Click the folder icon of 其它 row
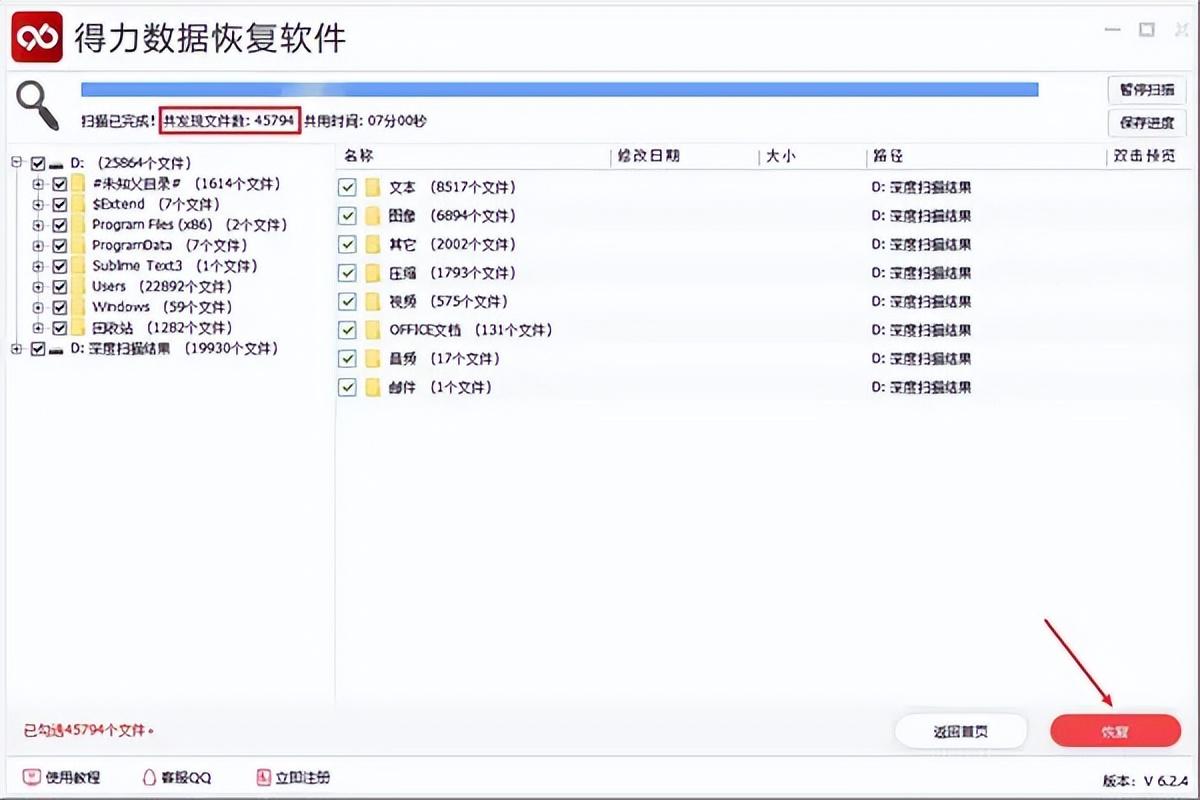The height and width of the screenshot is (800, 1200). [x=374, y=244]
